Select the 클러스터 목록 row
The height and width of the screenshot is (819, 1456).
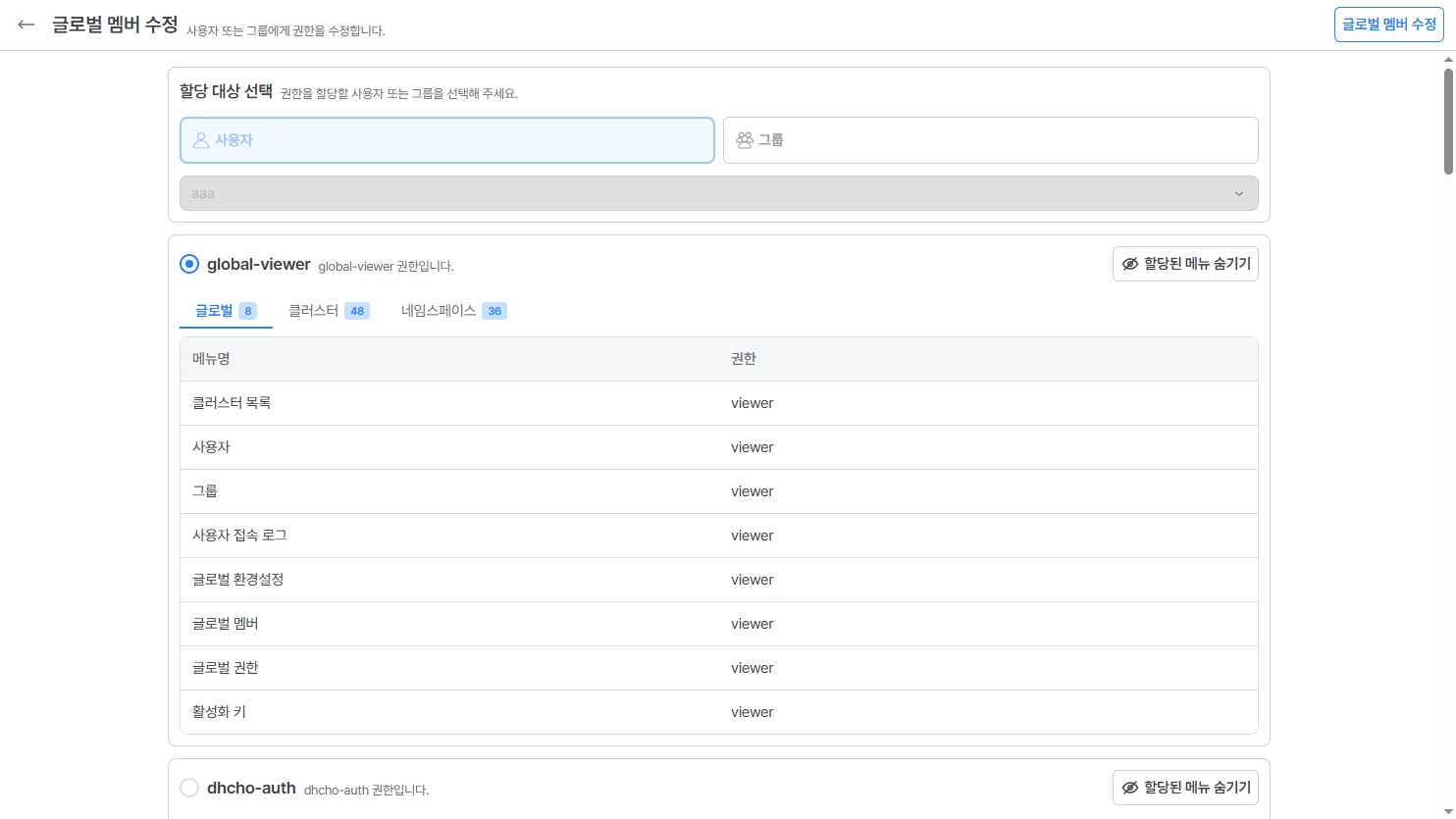point(719,403)
